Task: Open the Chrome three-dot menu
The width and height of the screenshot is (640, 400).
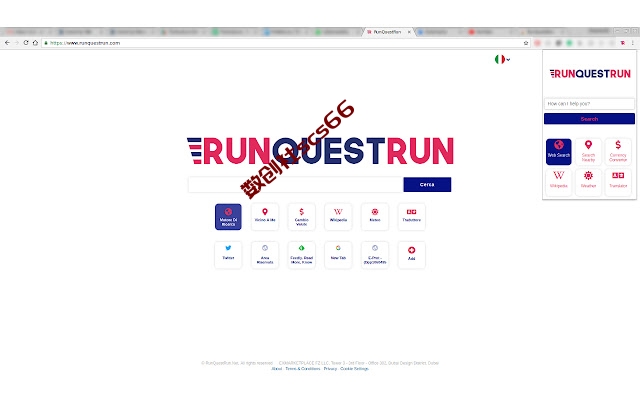Action: (x=633, y=43)
